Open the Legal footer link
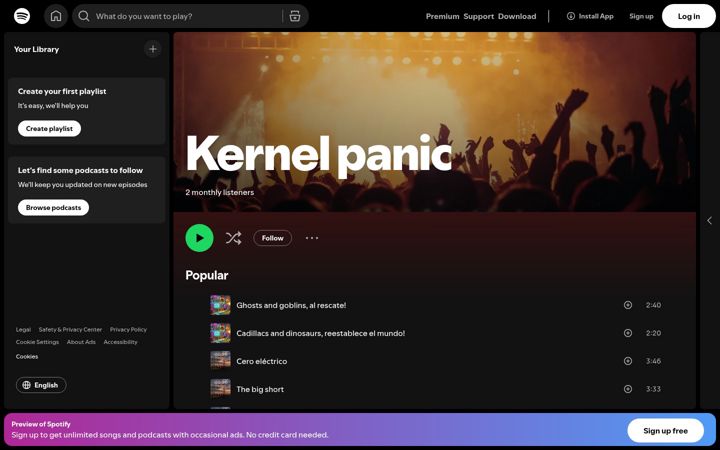 pos(23,329)
